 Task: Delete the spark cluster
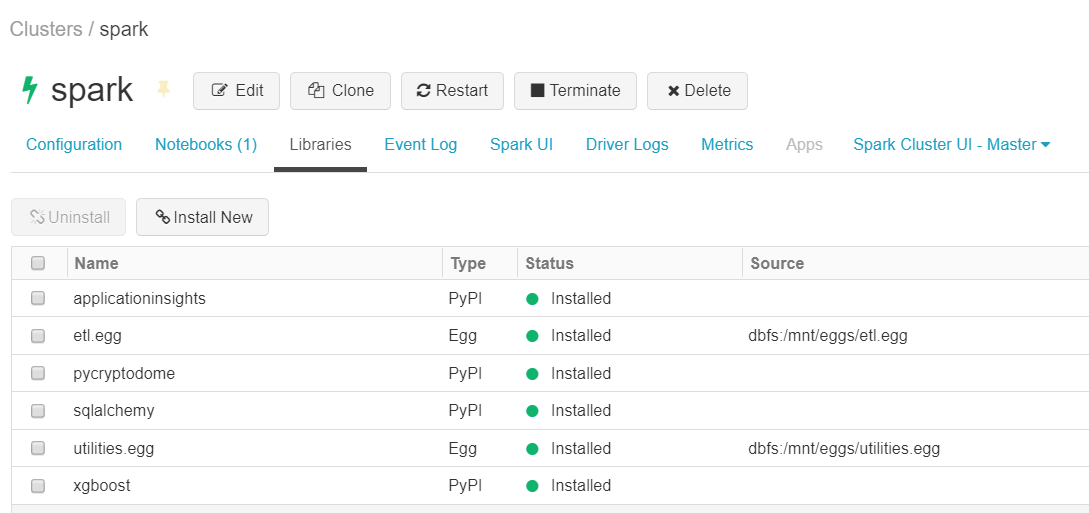click(x=697, y=90)
